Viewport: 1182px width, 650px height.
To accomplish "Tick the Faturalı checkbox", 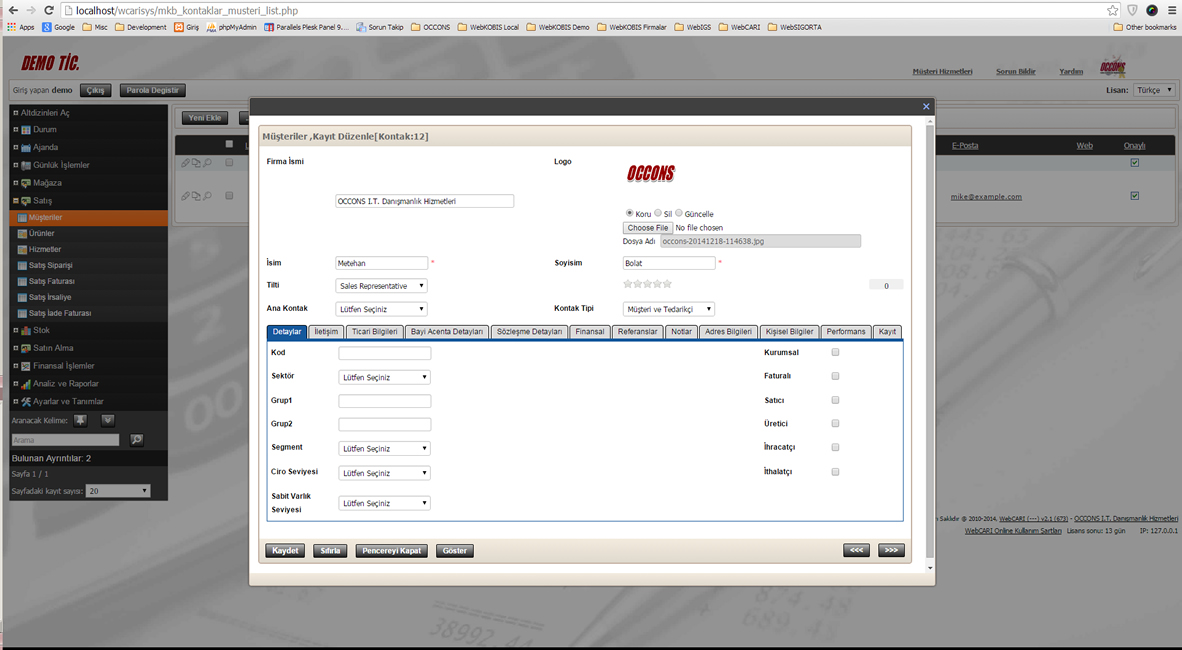I will pyautogui.click(x=835, y=376).
